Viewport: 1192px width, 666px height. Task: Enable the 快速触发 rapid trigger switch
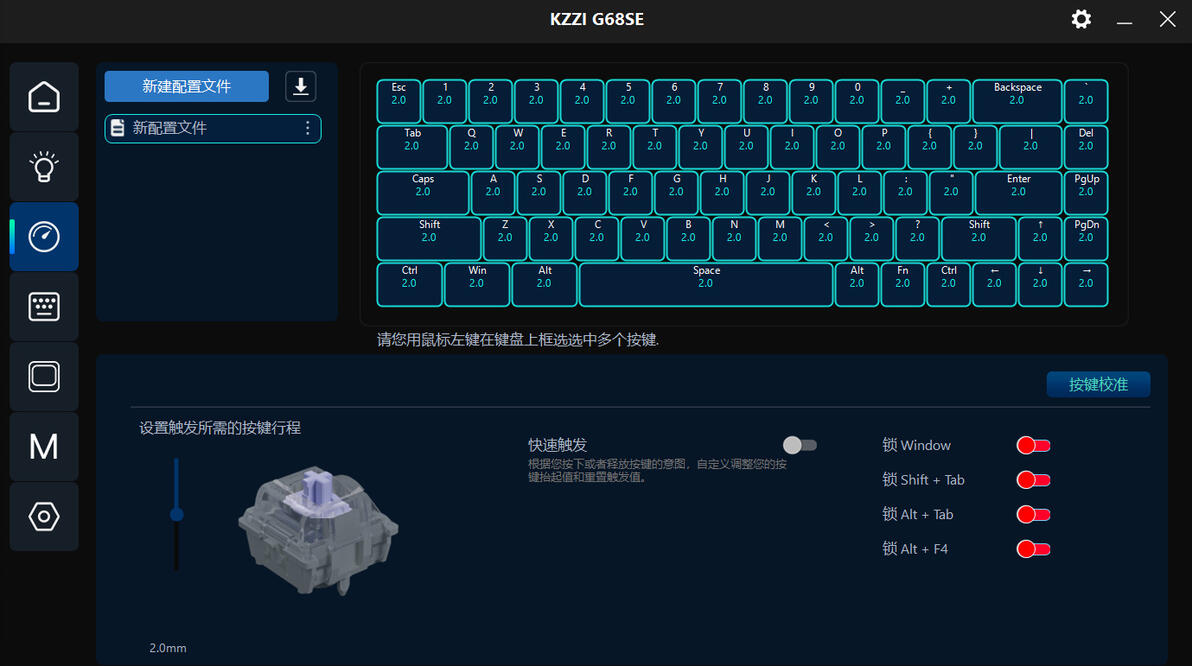800,445
